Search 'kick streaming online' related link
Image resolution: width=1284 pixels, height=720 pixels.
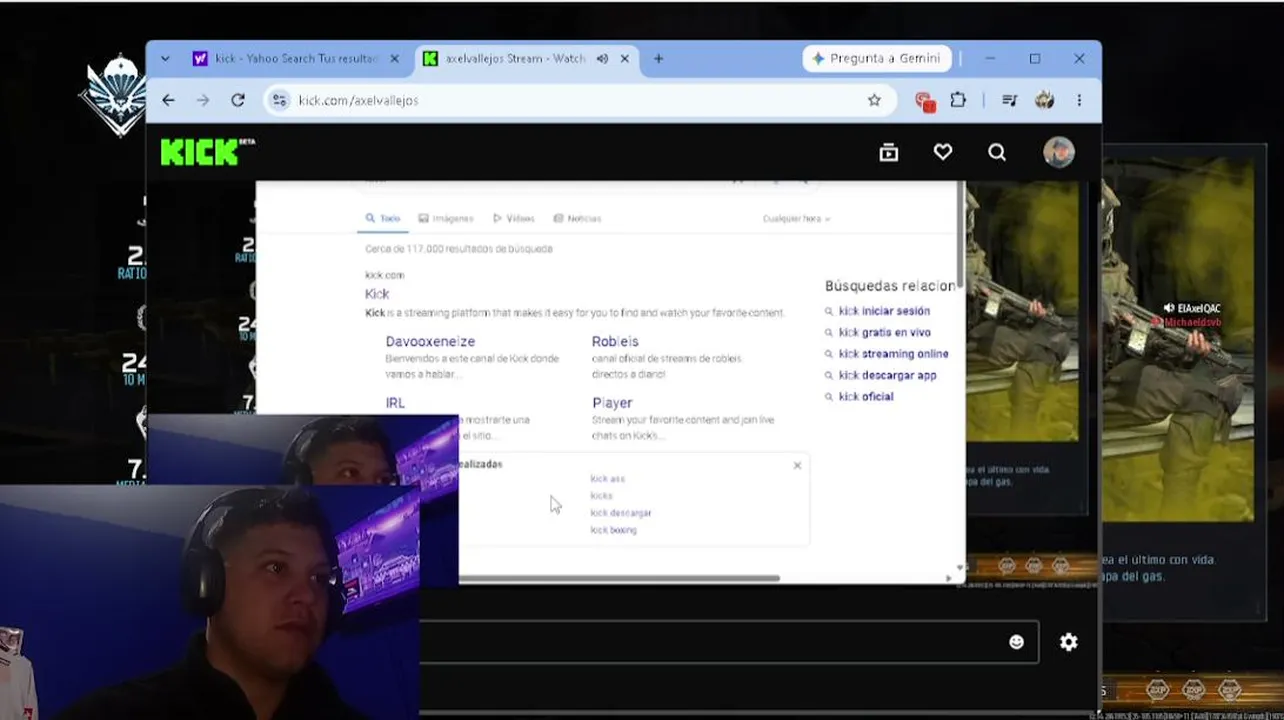point(894,353)
